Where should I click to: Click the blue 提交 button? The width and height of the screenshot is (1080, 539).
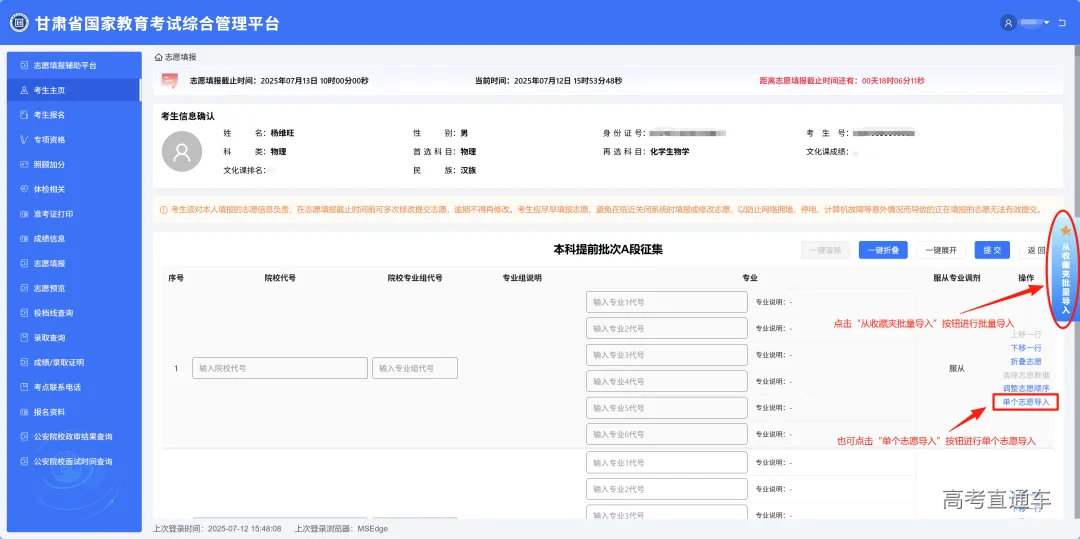tap(990, 250)
